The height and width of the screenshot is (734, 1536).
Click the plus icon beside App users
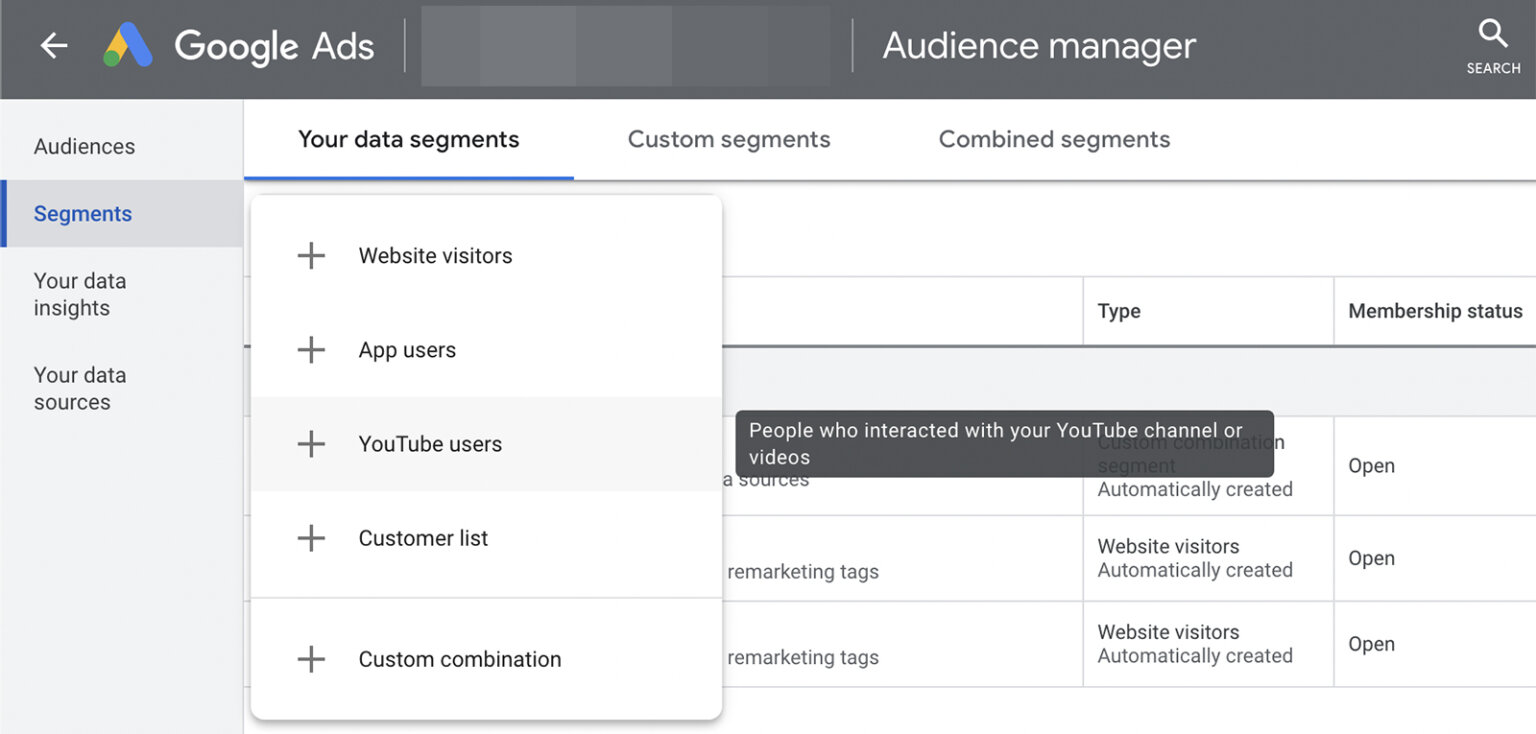[x=311, y=349]
